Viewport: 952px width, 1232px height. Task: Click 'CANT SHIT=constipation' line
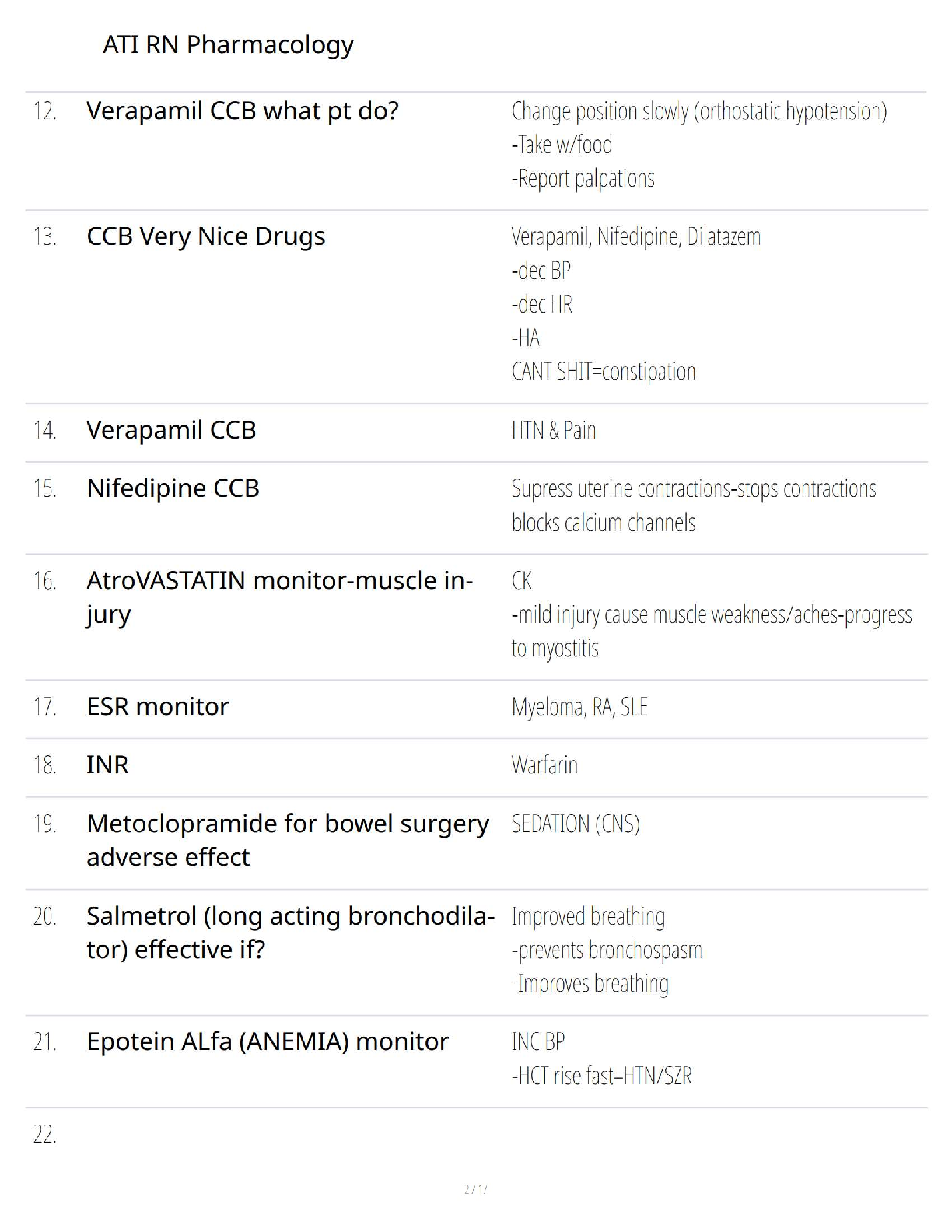[604, 372]
